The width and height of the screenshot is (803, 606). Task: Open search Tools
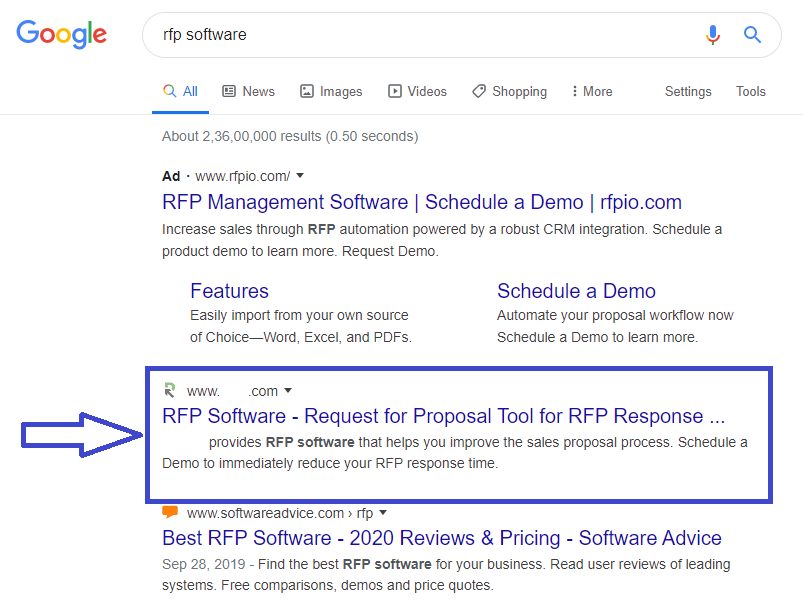pyautogui.click(x=751, y=92)
